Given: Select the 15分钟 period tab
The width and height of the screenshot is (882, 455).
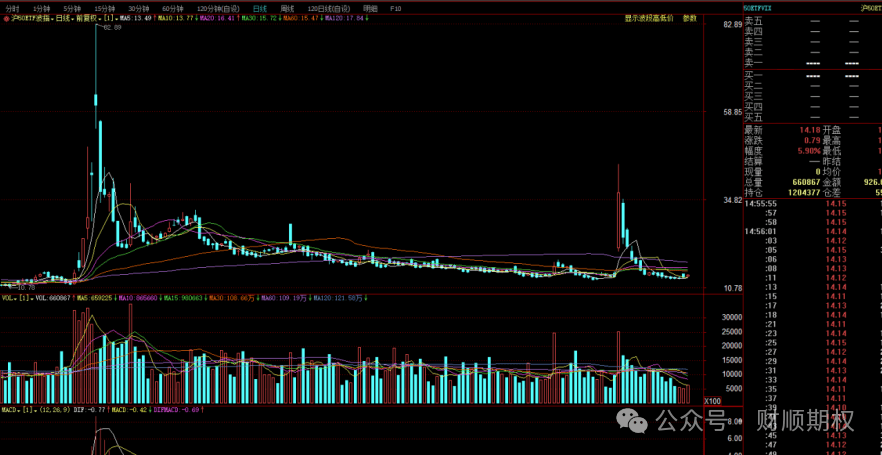Looking at the screenshot, I should pos(105,8).
